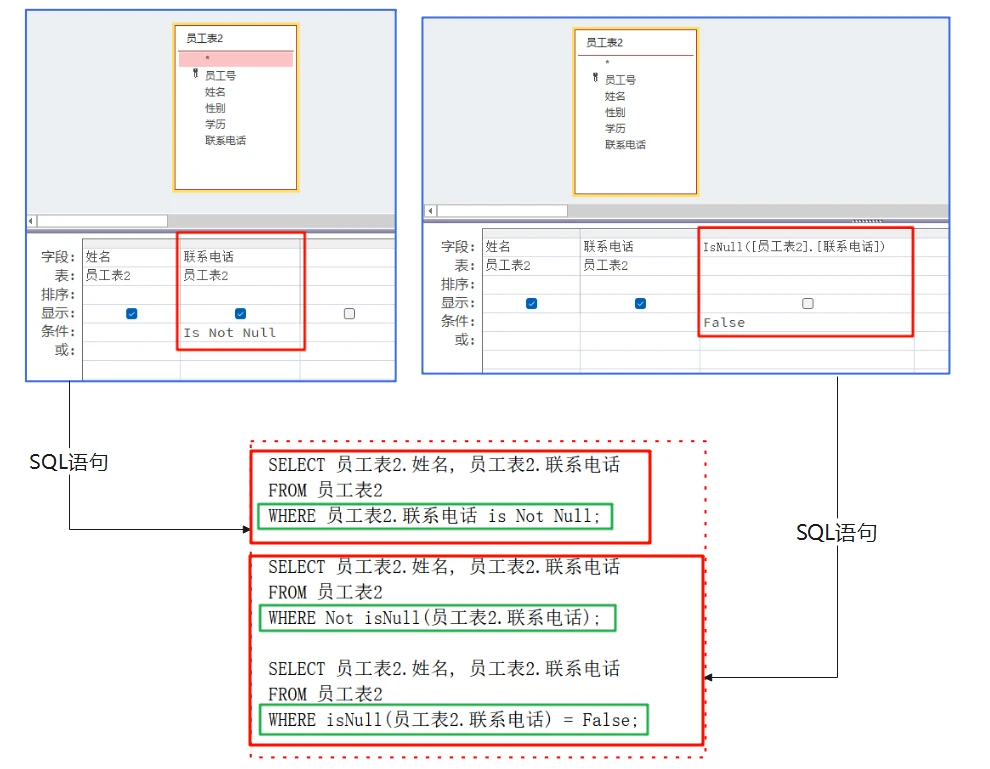Click the 员工表2 field list title in the Is Not Null query
990x769 pixels.
pos(205,39)
